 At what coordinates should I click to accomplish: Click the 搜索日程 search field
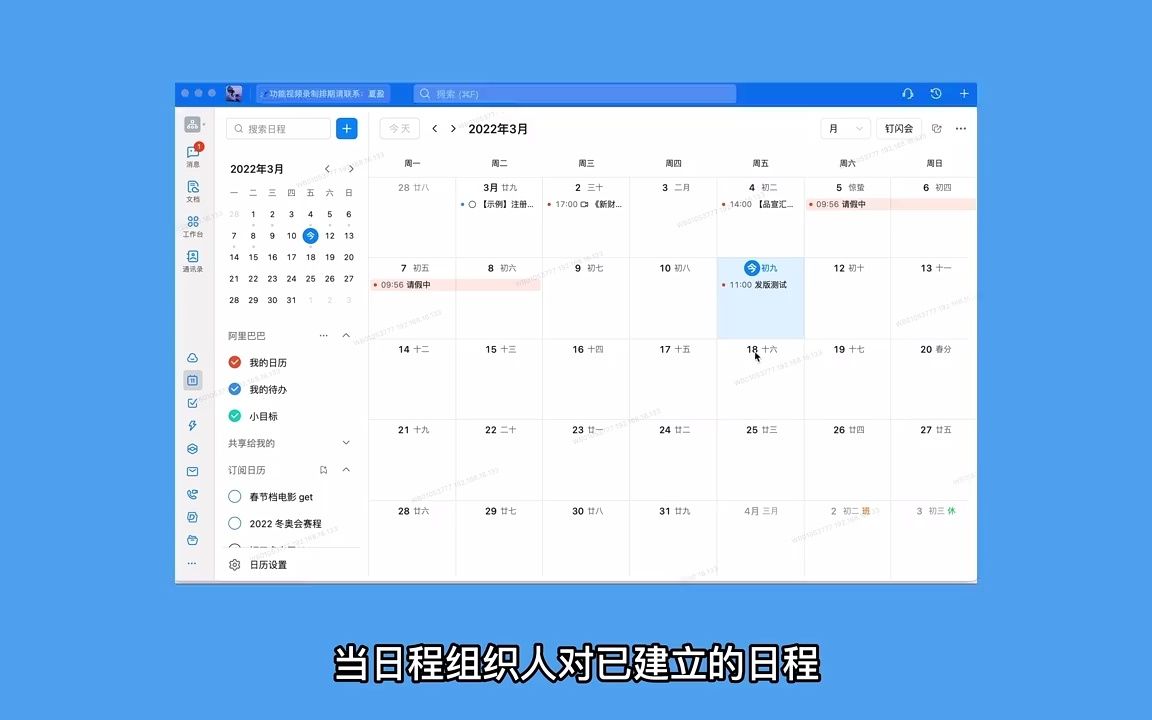tap(280, 128)
